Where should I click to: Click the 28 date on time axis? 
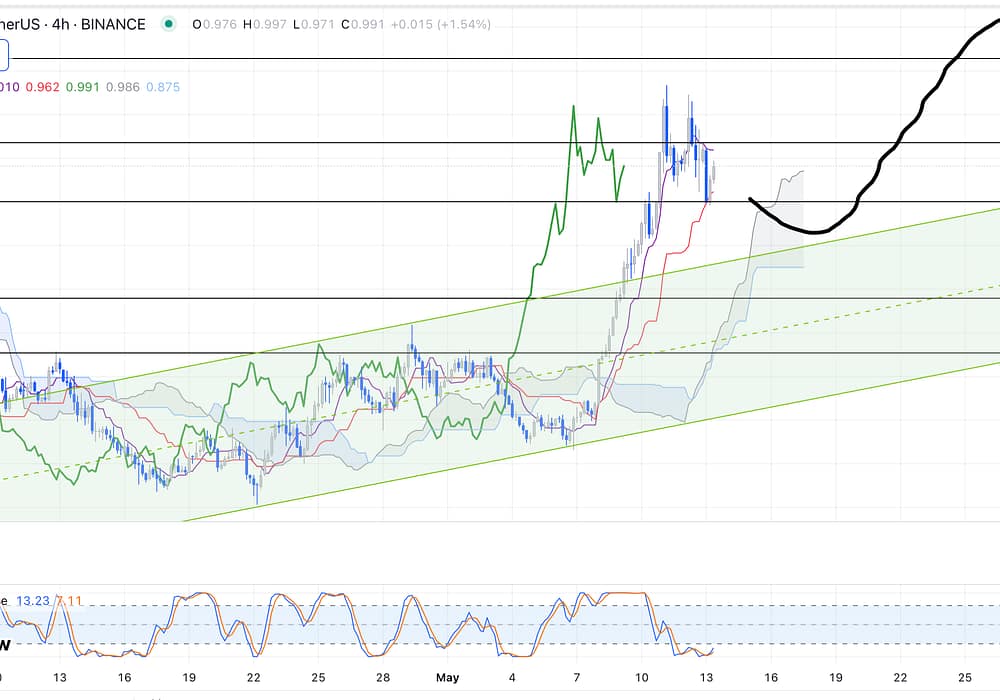tap(382, 677)
